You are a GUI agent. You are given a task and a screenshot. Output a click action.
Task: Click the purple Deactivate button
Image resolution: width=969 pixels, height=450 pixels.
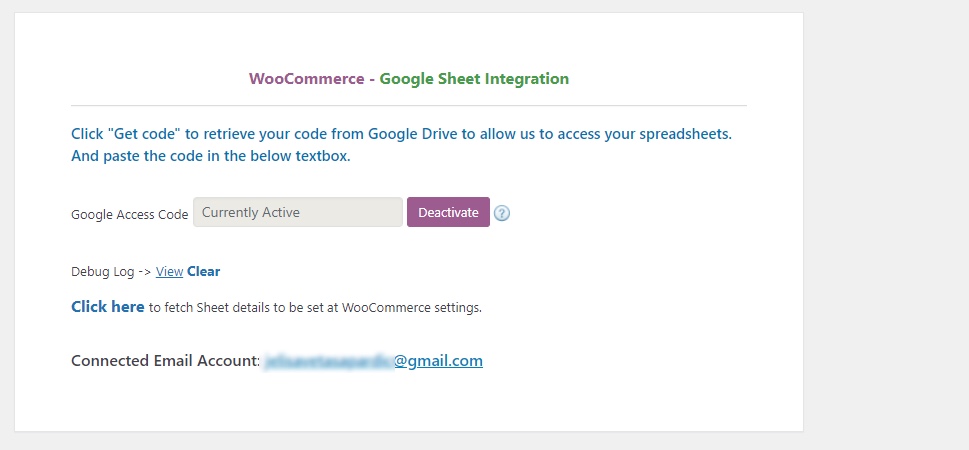pyautogui.click(x=448, y=212)
